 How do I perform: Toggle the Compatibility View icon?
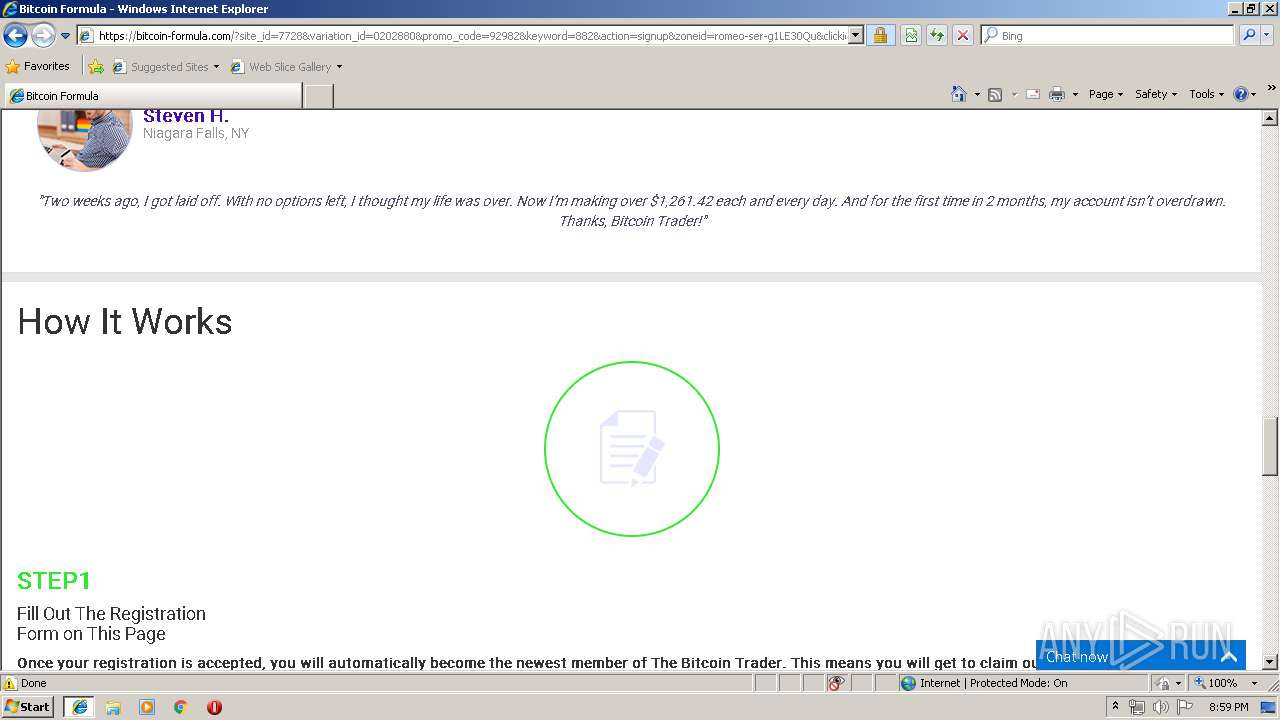911,36
